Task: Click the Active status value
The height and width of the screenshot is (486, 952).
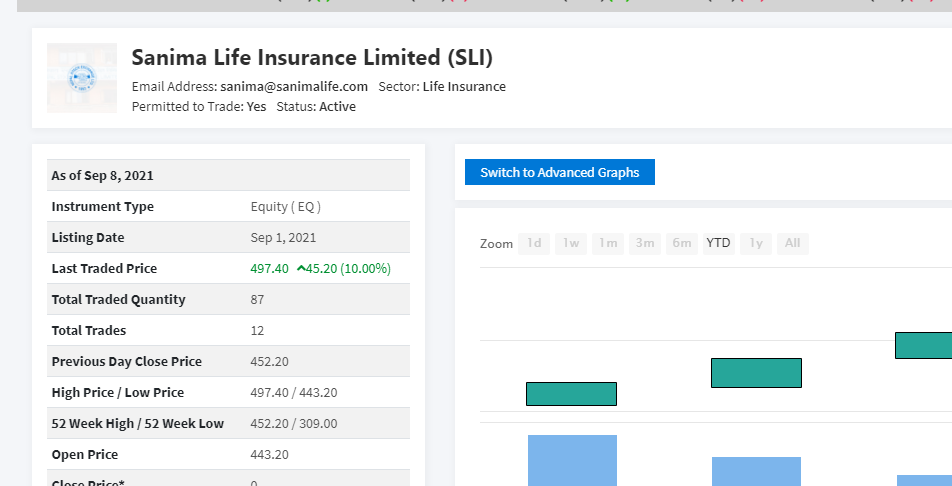Action: coord(338,106)
